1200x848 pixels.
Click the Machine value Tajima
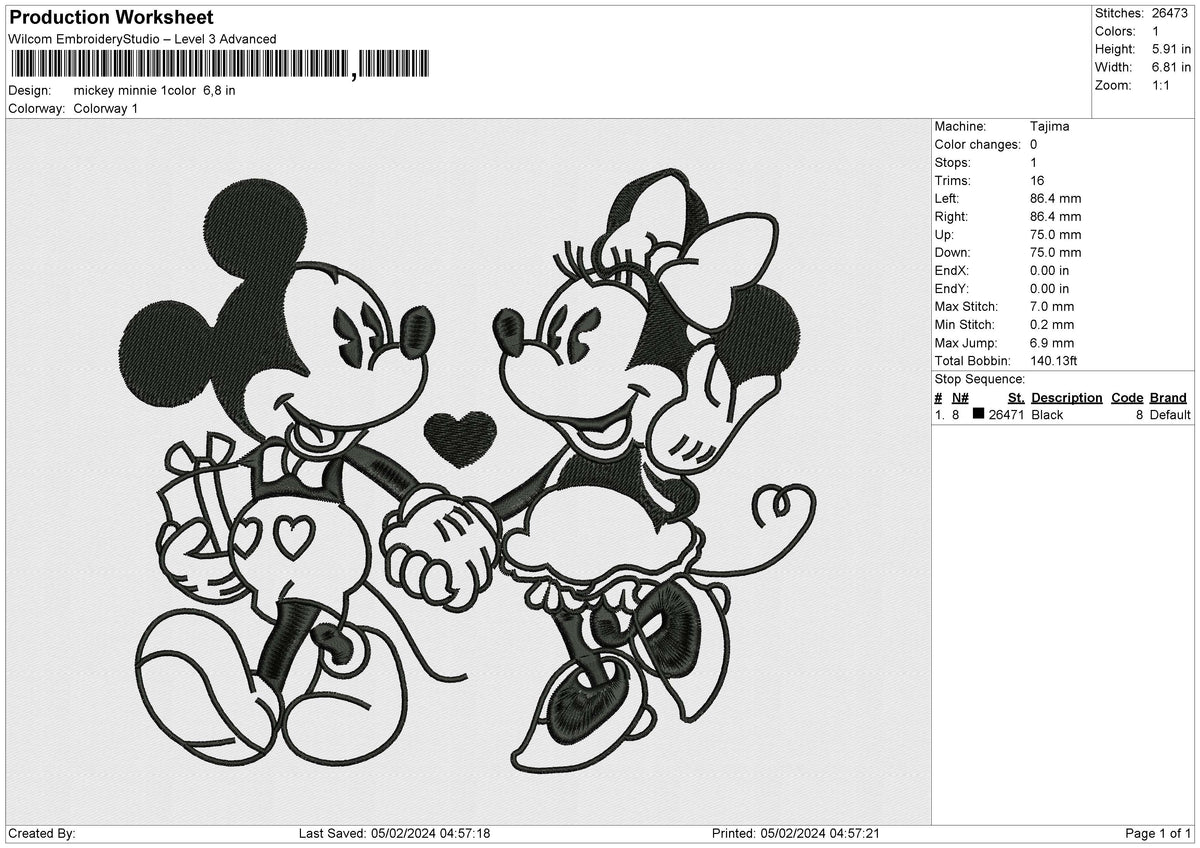click(x=1049, y=126)
